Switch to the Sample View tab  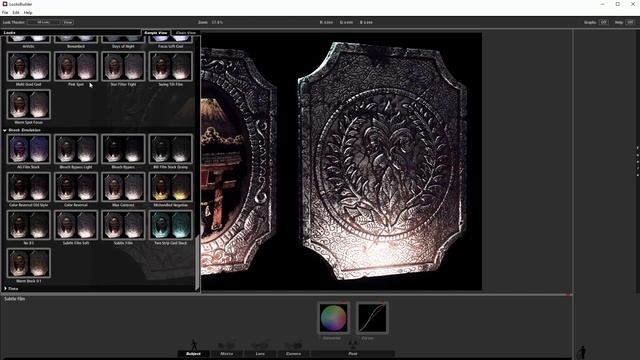(x=156, y=33)
